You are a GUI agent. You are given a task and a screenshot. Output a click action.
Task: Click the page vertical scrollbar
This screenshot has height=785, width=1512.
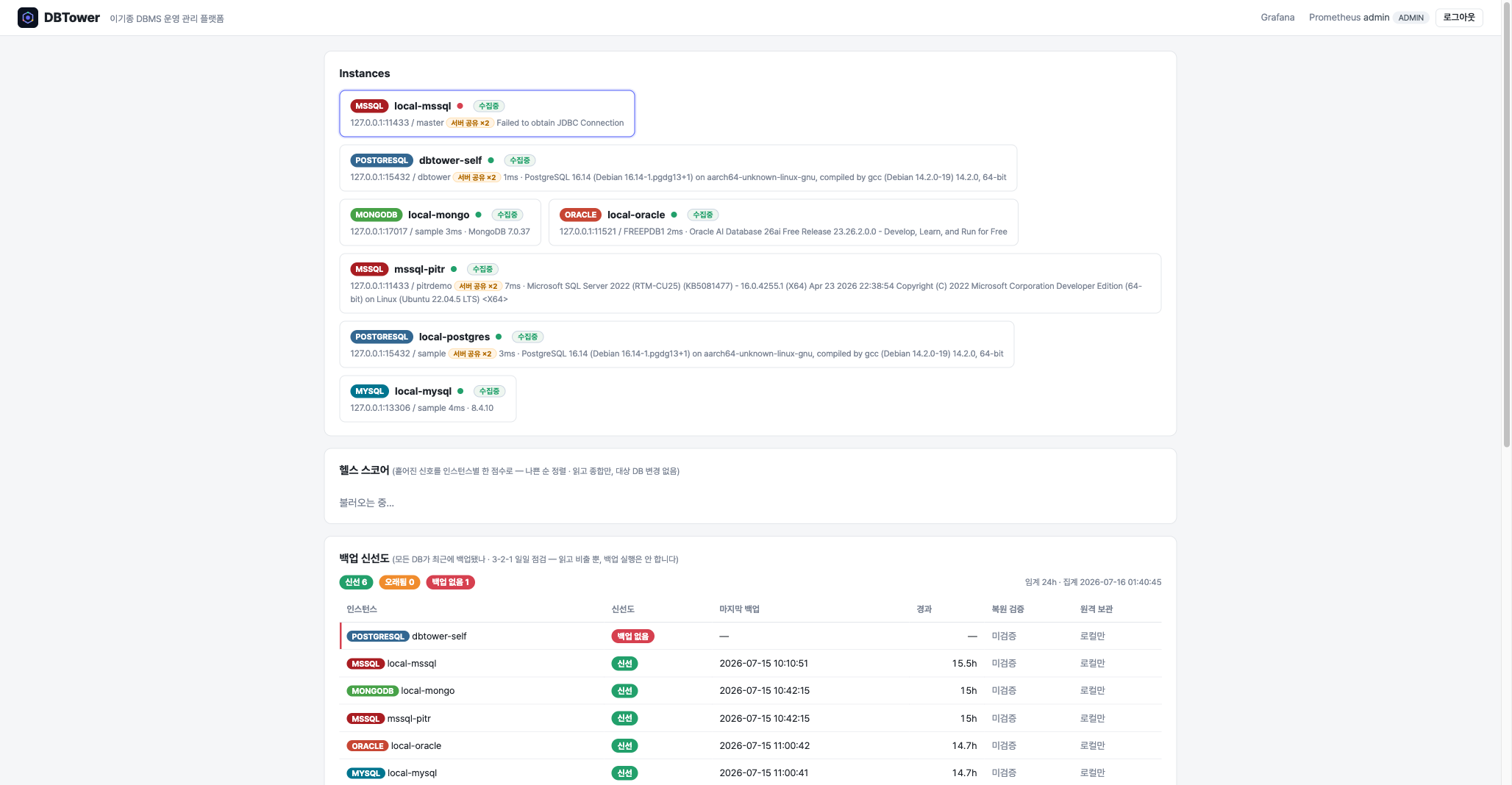1506,223
